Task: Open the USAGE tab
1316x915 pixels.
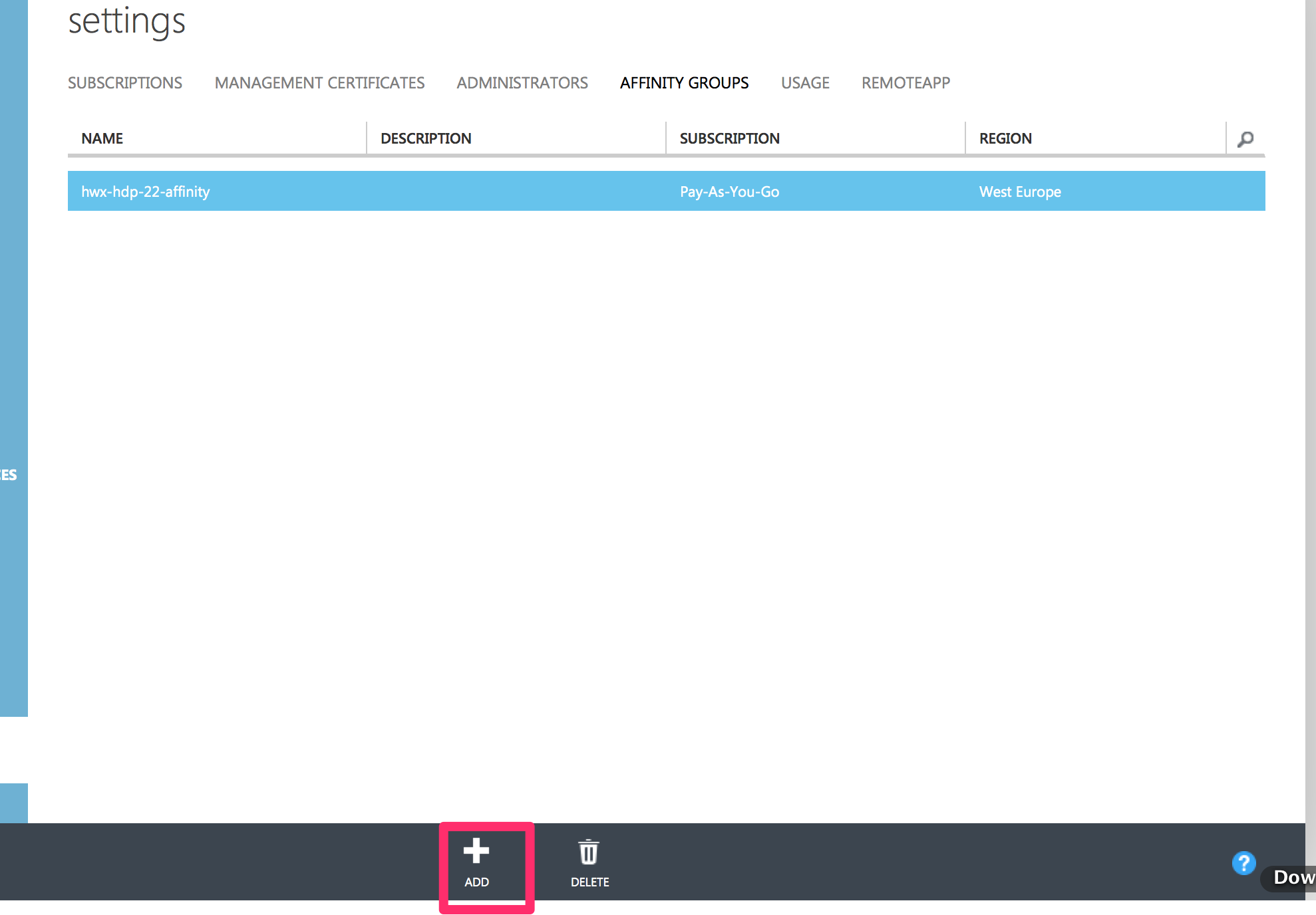Action: (x=805, y=83)
